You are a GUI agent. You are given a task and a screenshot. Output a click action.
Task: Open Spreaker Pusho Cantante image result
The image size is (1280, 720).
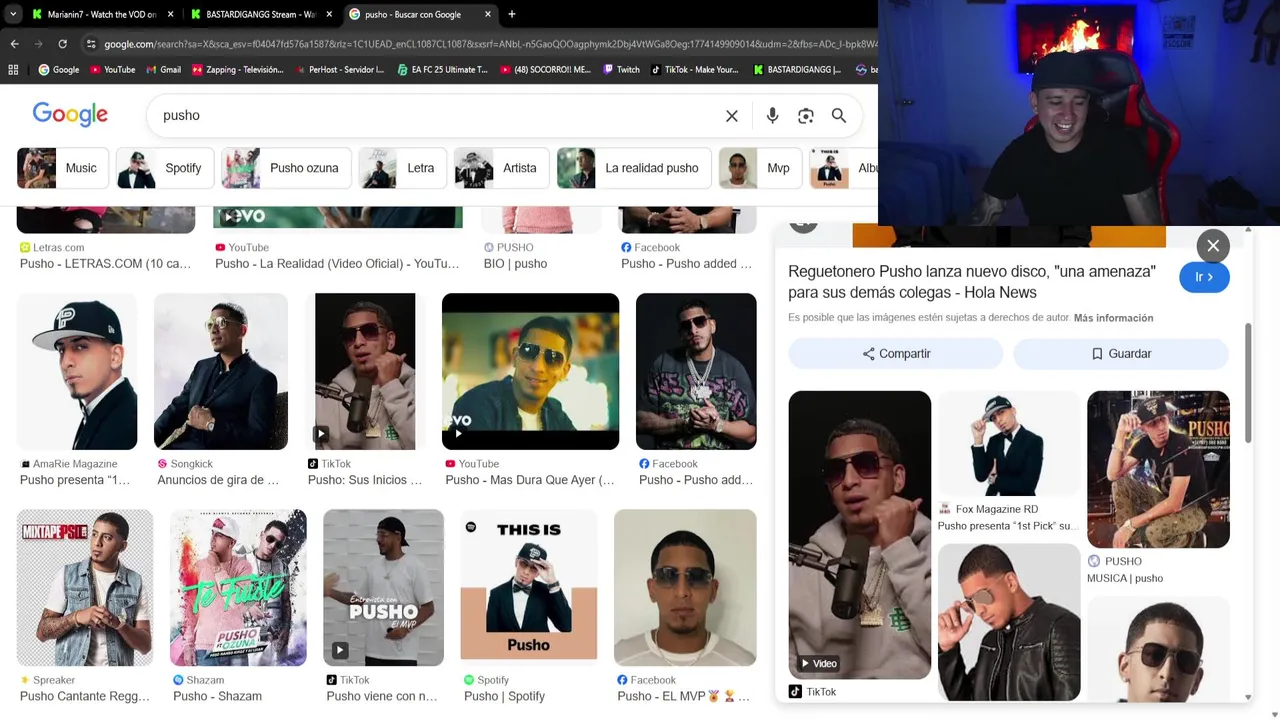85,588
